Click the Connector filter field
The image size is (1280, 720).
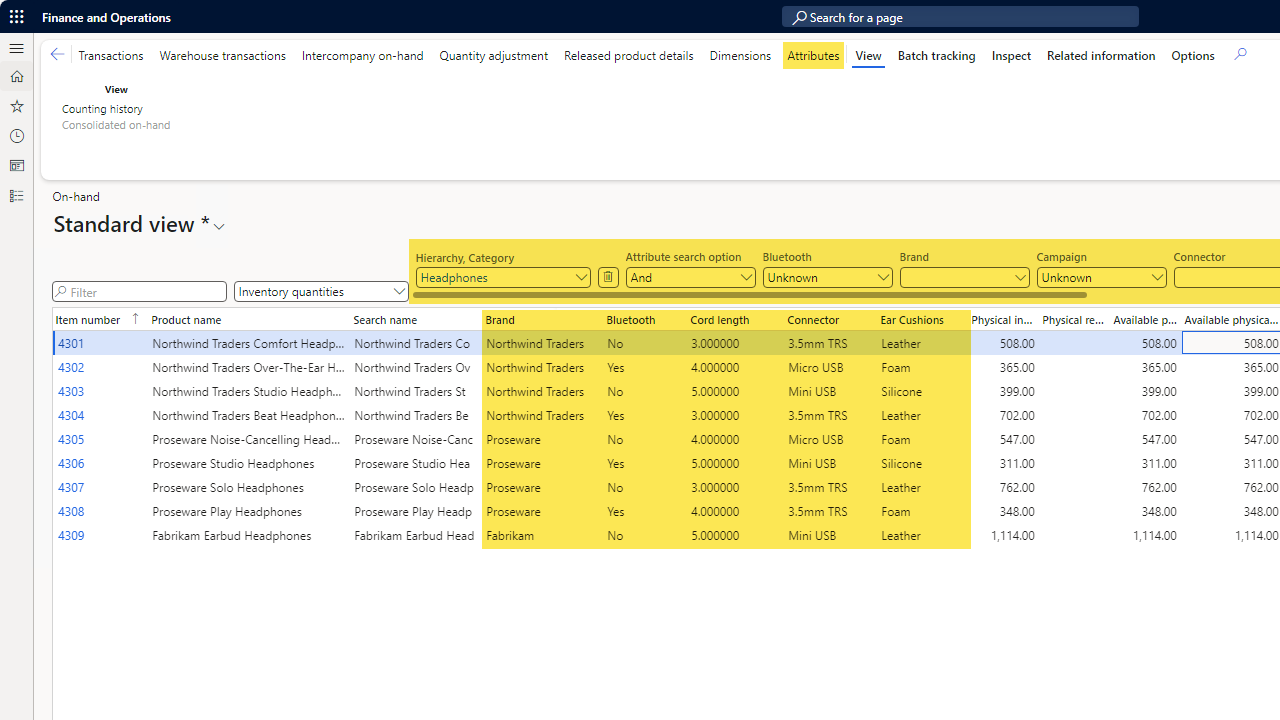[1227, 278]
